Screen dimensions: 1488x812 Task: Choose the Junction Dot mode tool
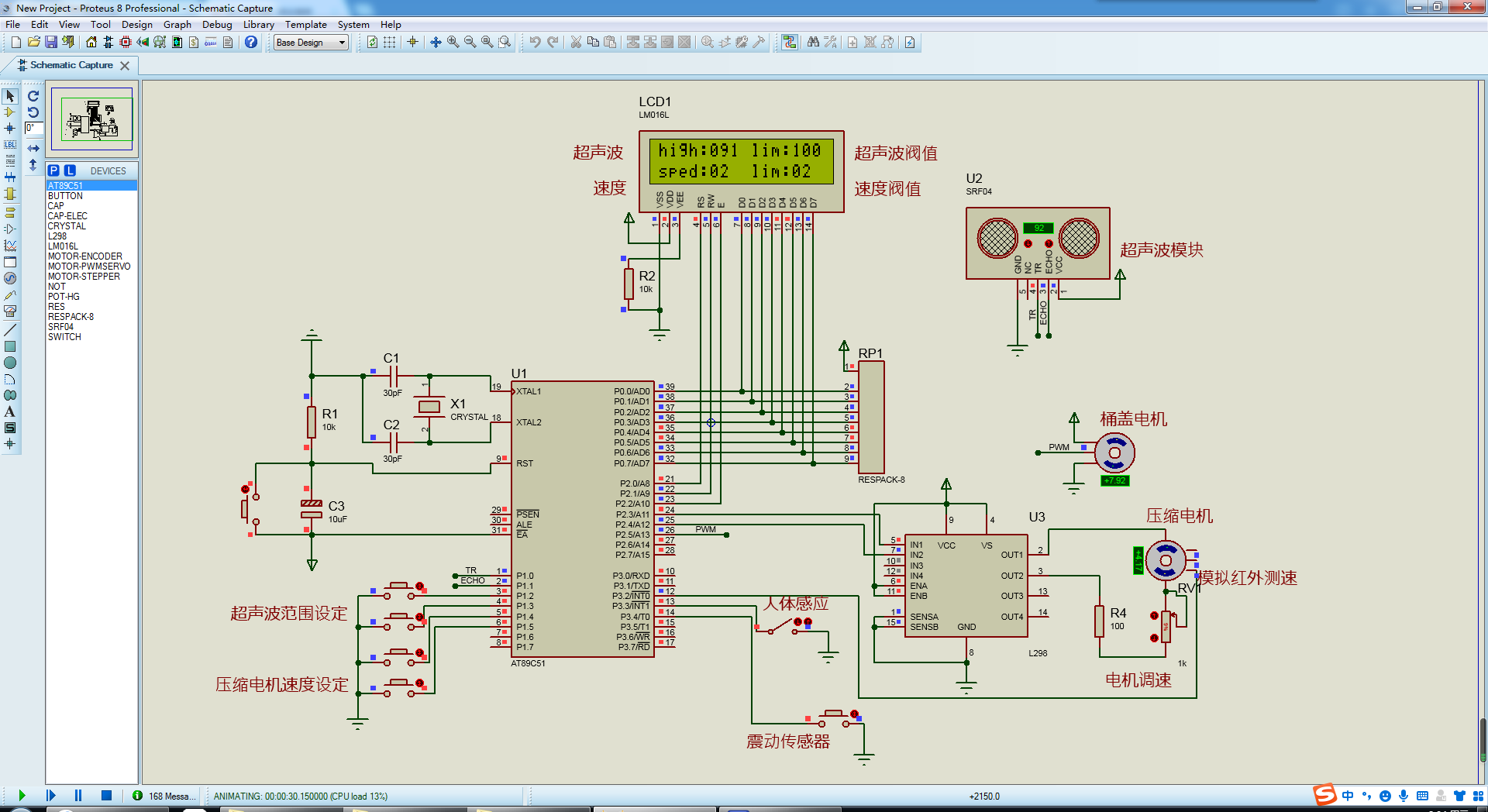point(10,129)
